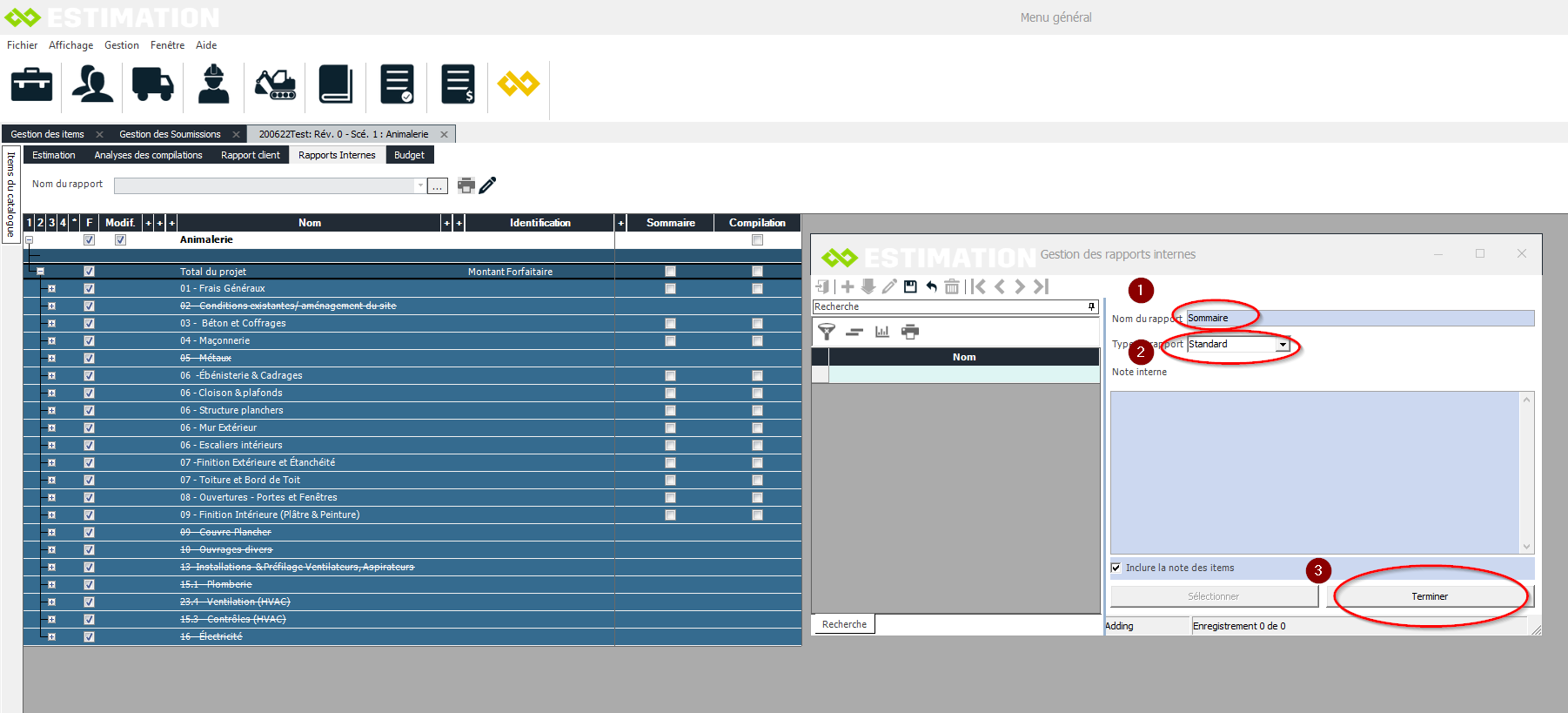
Task: Open the Gestion menu
Action: [122, 45]
